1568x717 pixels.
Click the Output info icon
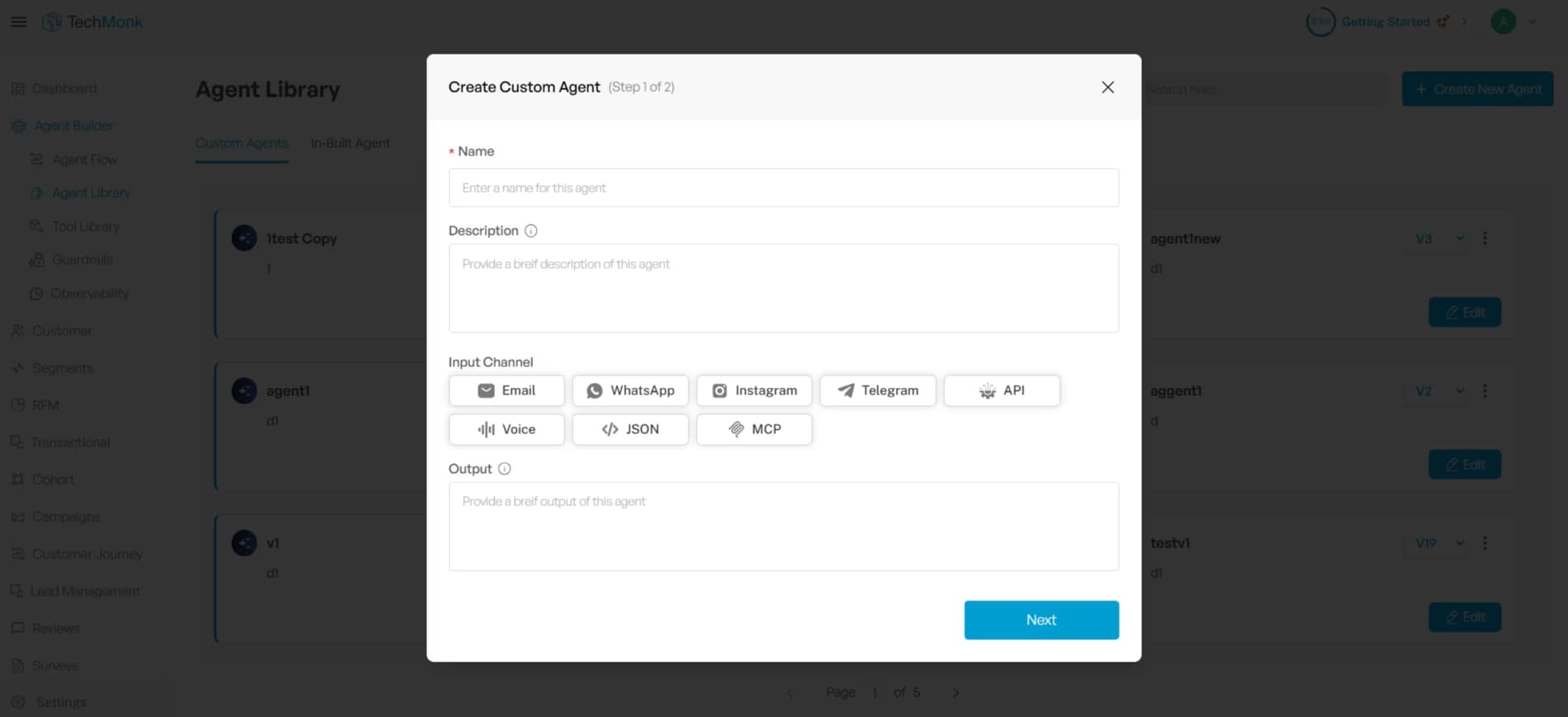(x=505, y=469)
